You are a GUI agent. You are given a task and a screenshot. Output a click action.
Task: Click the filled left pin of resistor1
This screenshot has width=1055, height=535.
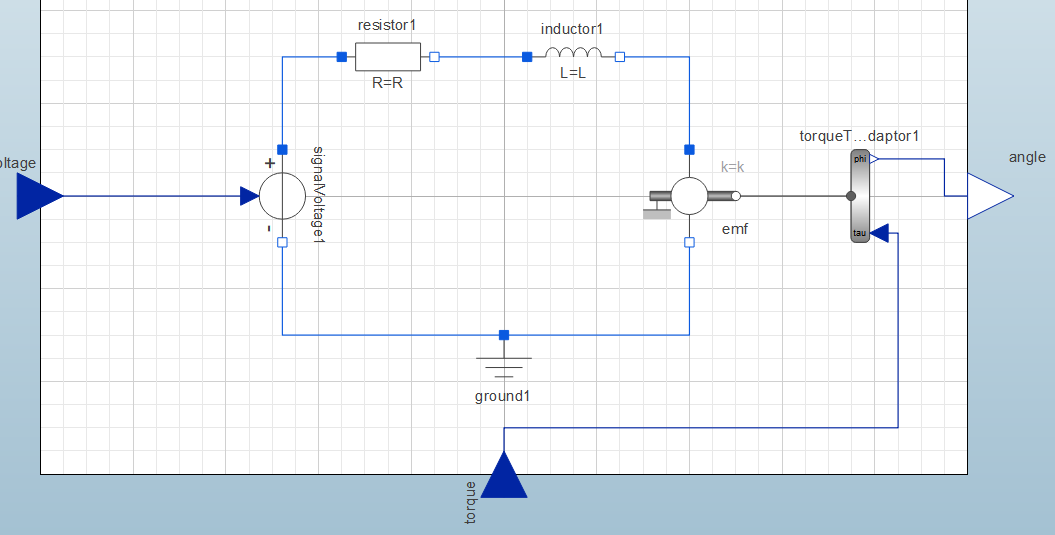(342, 57)
